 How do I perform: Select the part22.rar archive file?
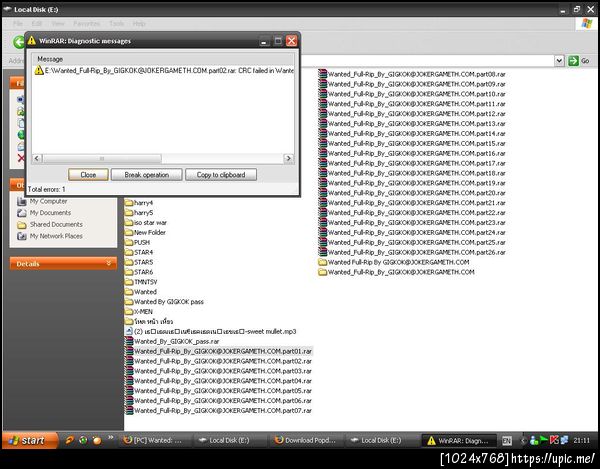click(x=412, y=213)
